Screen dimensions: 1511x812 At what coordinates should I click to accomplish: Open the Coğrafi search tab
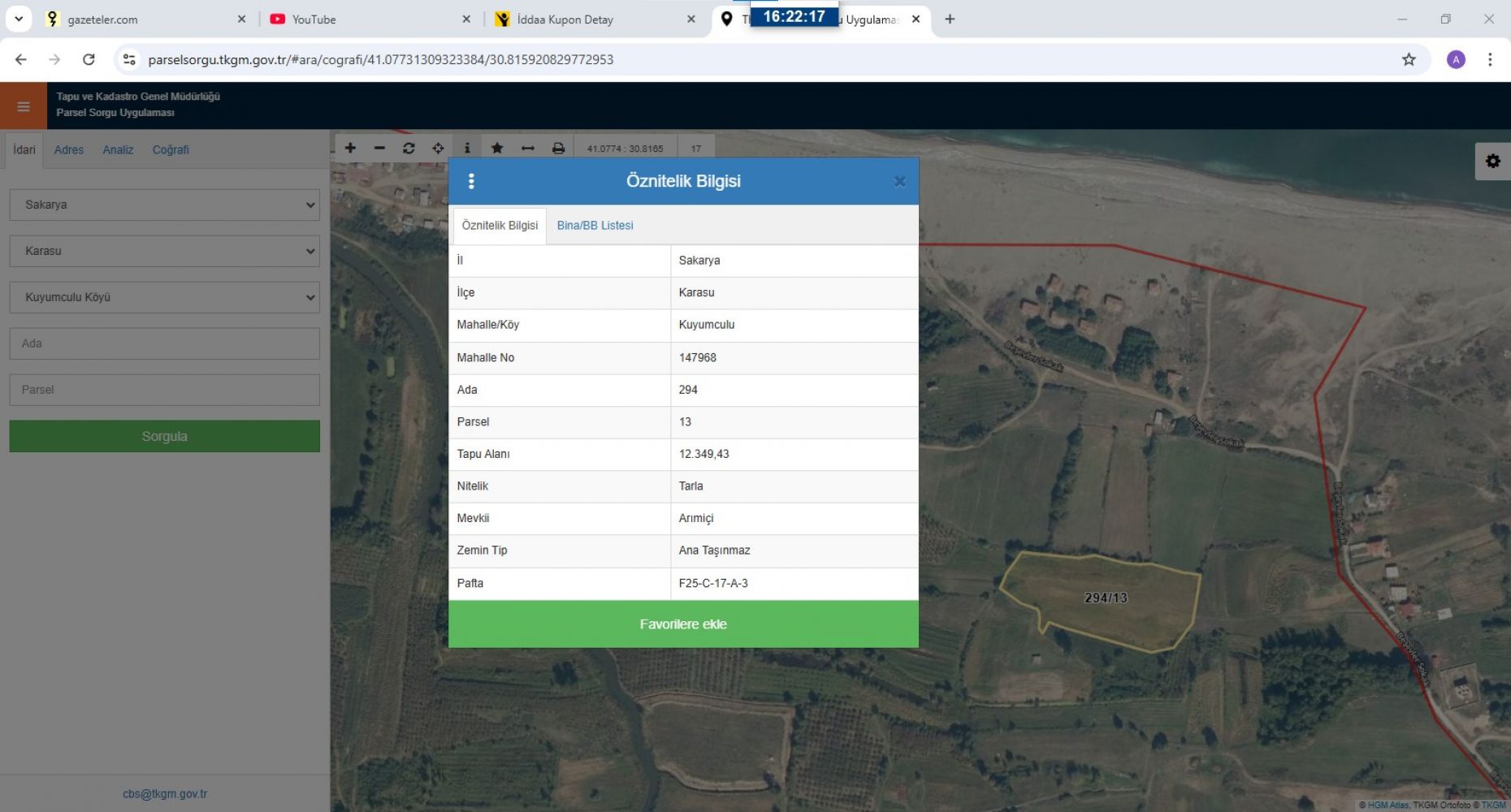pyautogui.click(x=171, y=149)
